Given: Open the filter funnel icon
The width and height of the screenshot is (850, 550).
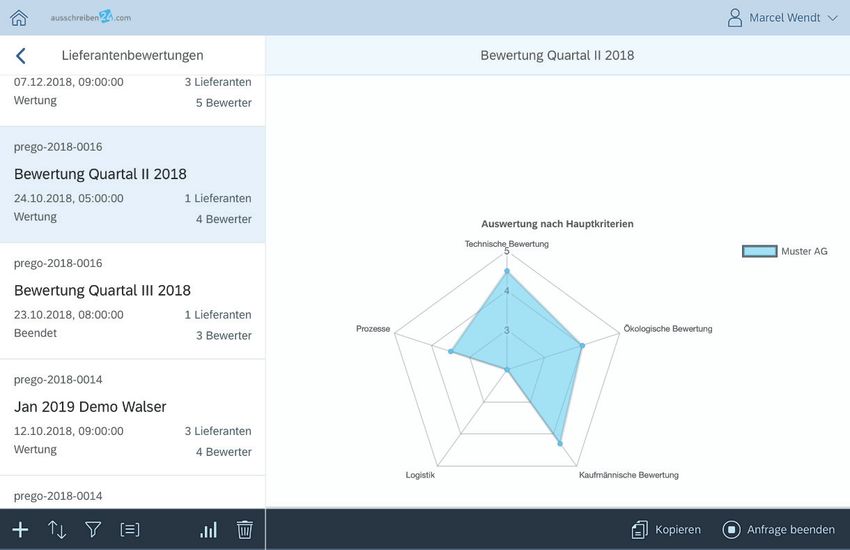Looking at the screenshot, I should pos(93,530).
